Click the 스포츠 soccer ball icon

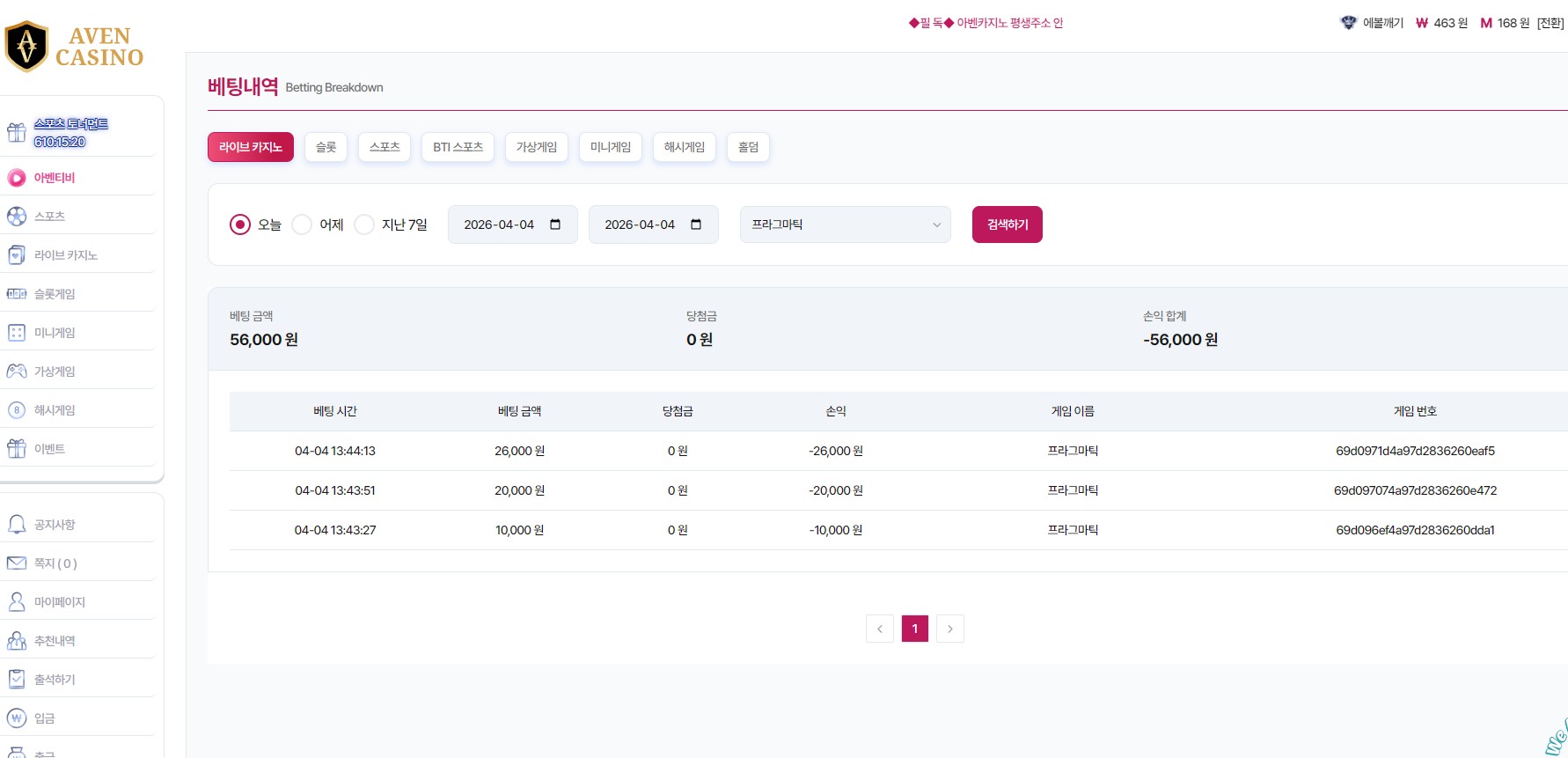click(17, 217)
